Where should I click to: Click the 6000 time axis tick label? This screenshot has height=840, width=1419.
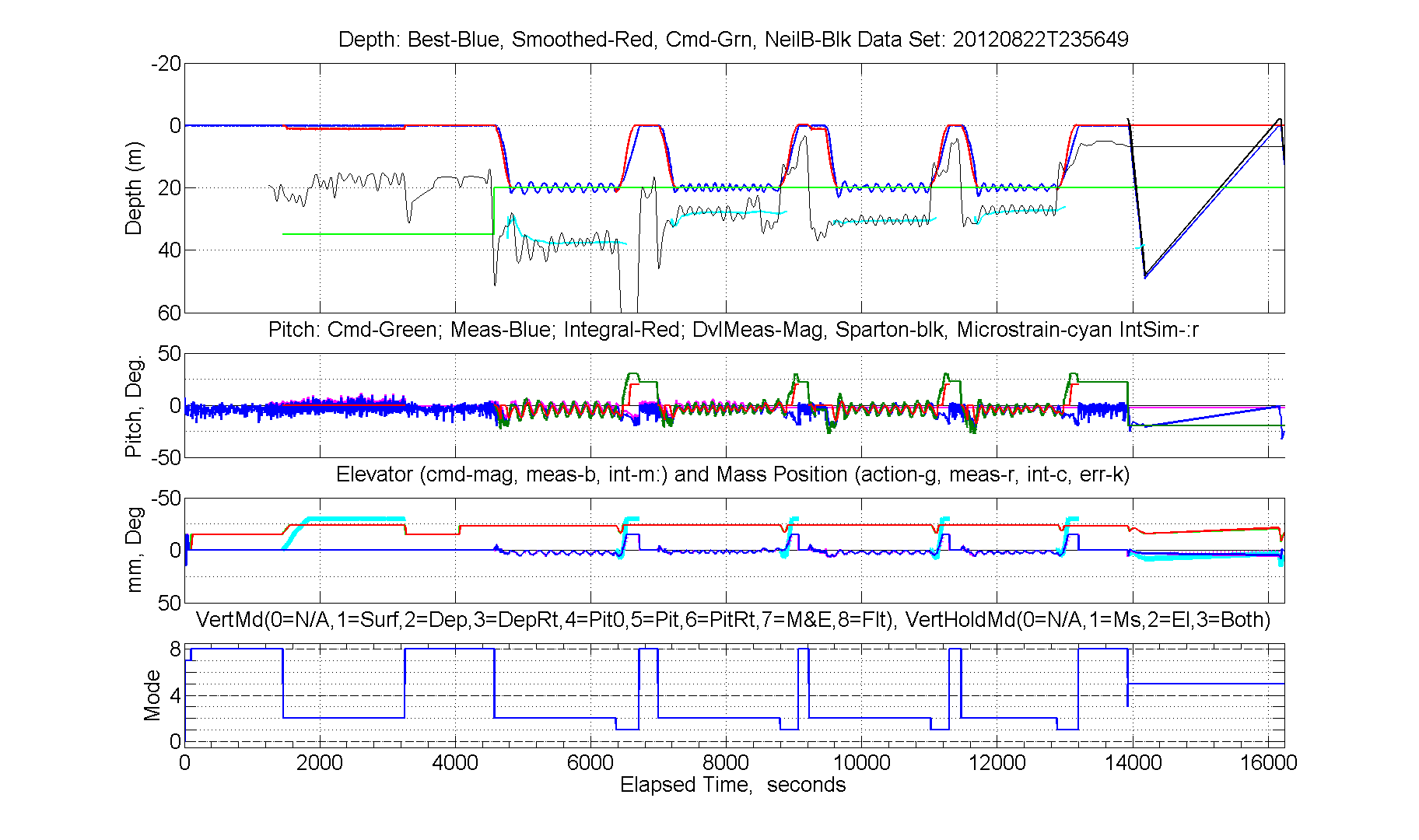(590, 763)
